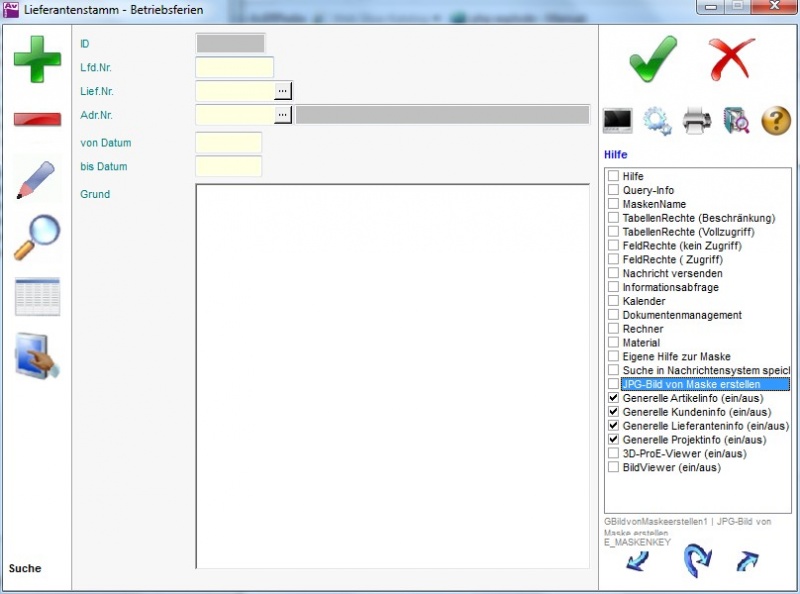Click into the von Datum field

click(x=228, y=143)
